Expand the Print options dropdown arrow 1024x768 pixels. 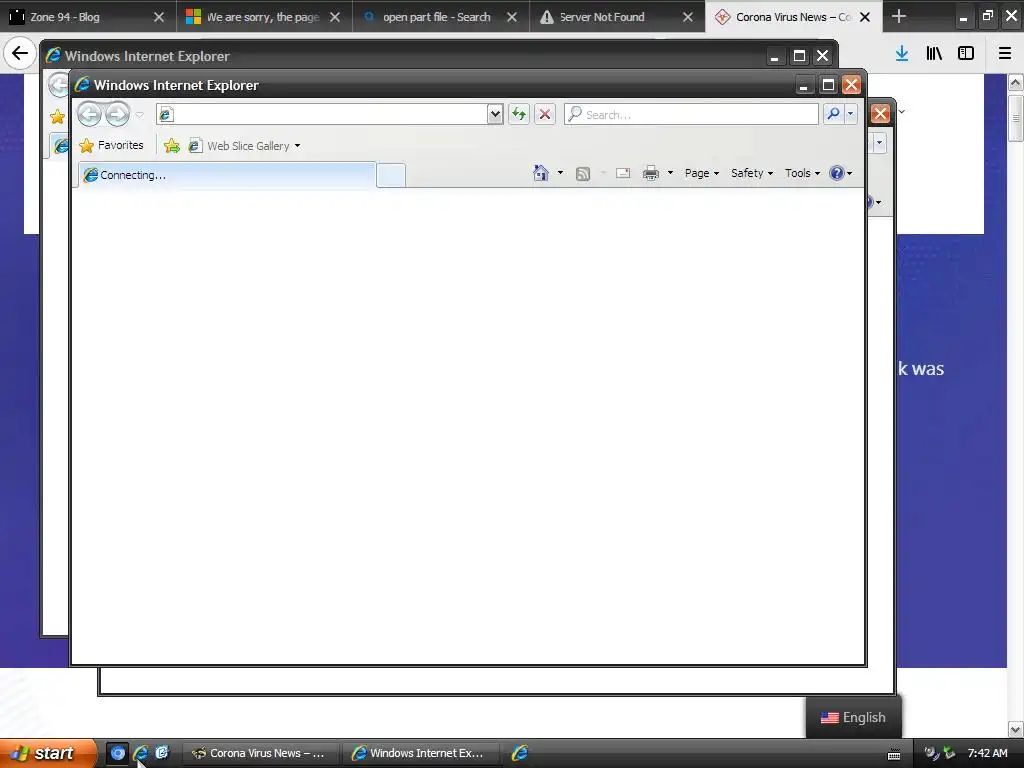(670, 173)
